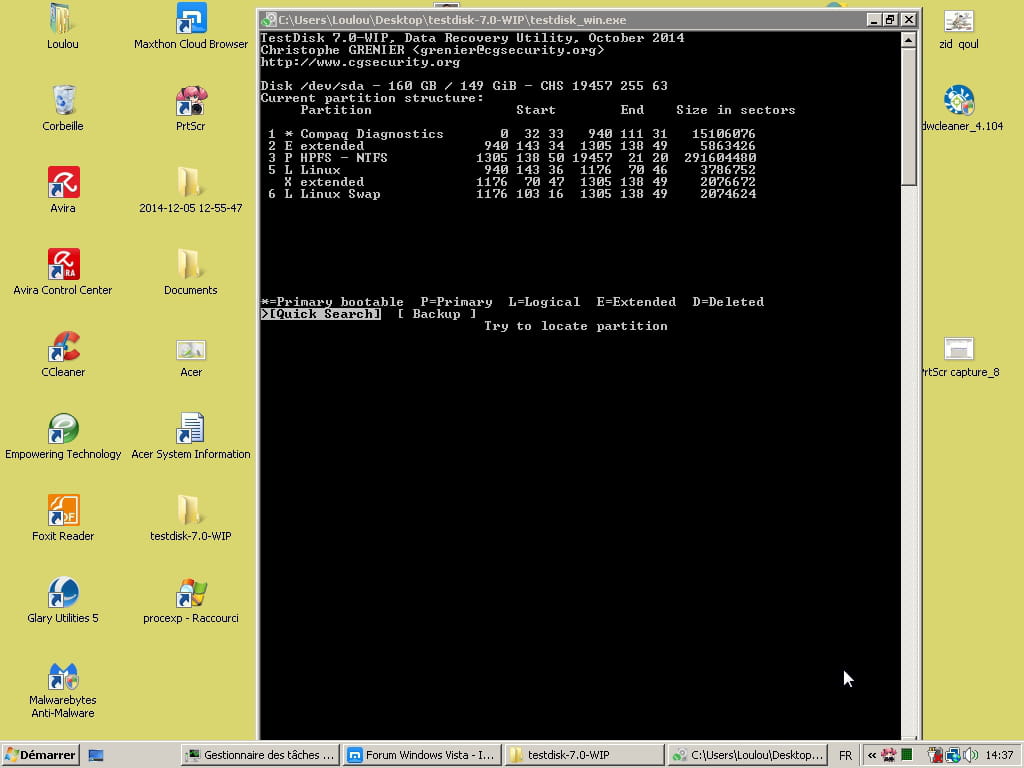Click the '5 L Linux' partition row
1024x768 pixels.
click(x=512, y=170)
